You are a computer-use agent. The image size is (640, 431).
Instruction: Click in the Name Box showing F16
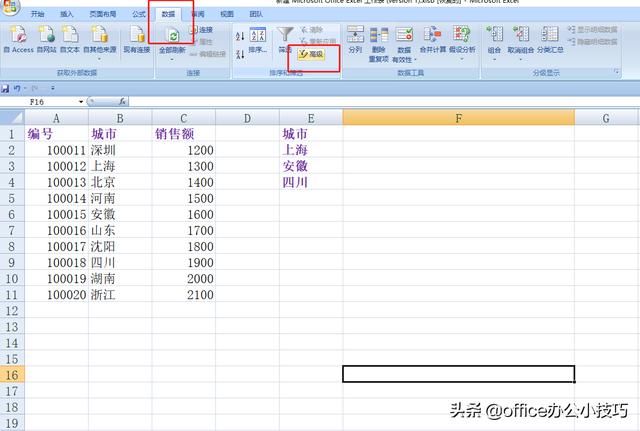pyautogui.click(x=39, y=102)
